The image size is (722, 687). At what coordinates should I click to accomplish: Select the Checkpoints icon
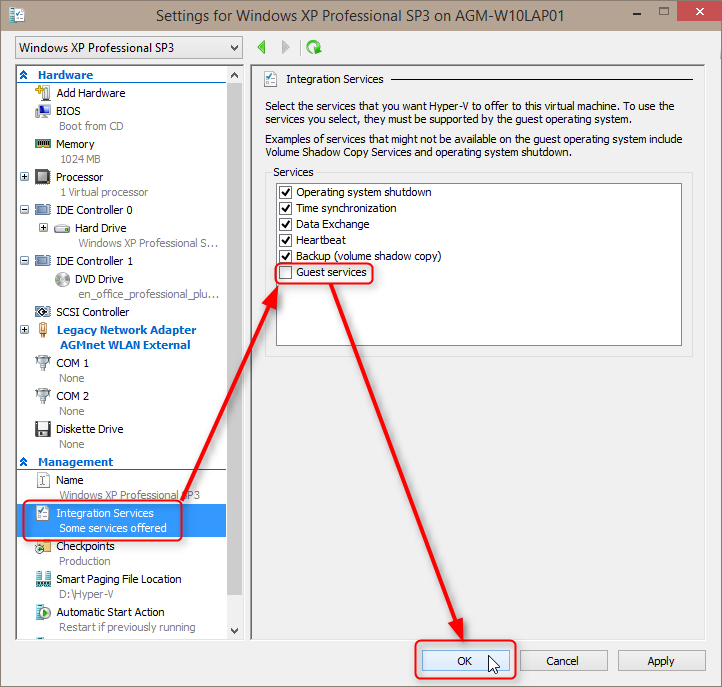[43, 547]
